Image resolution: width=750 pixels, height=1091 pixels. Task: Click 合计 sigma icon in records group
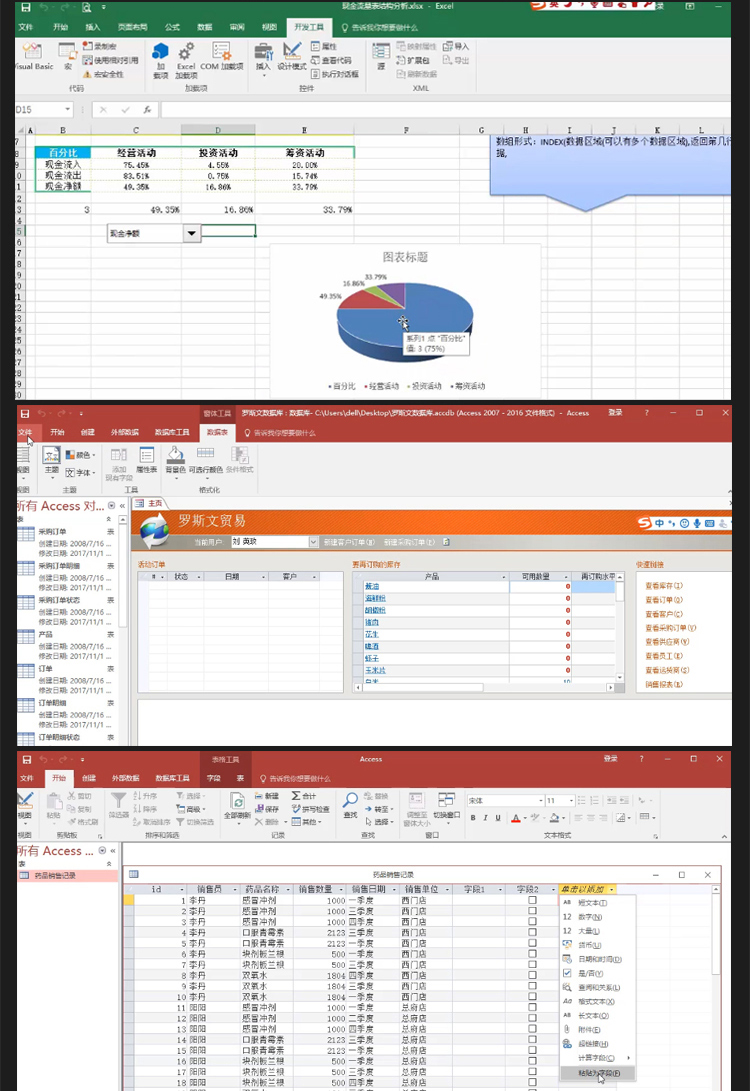[304, 795]
